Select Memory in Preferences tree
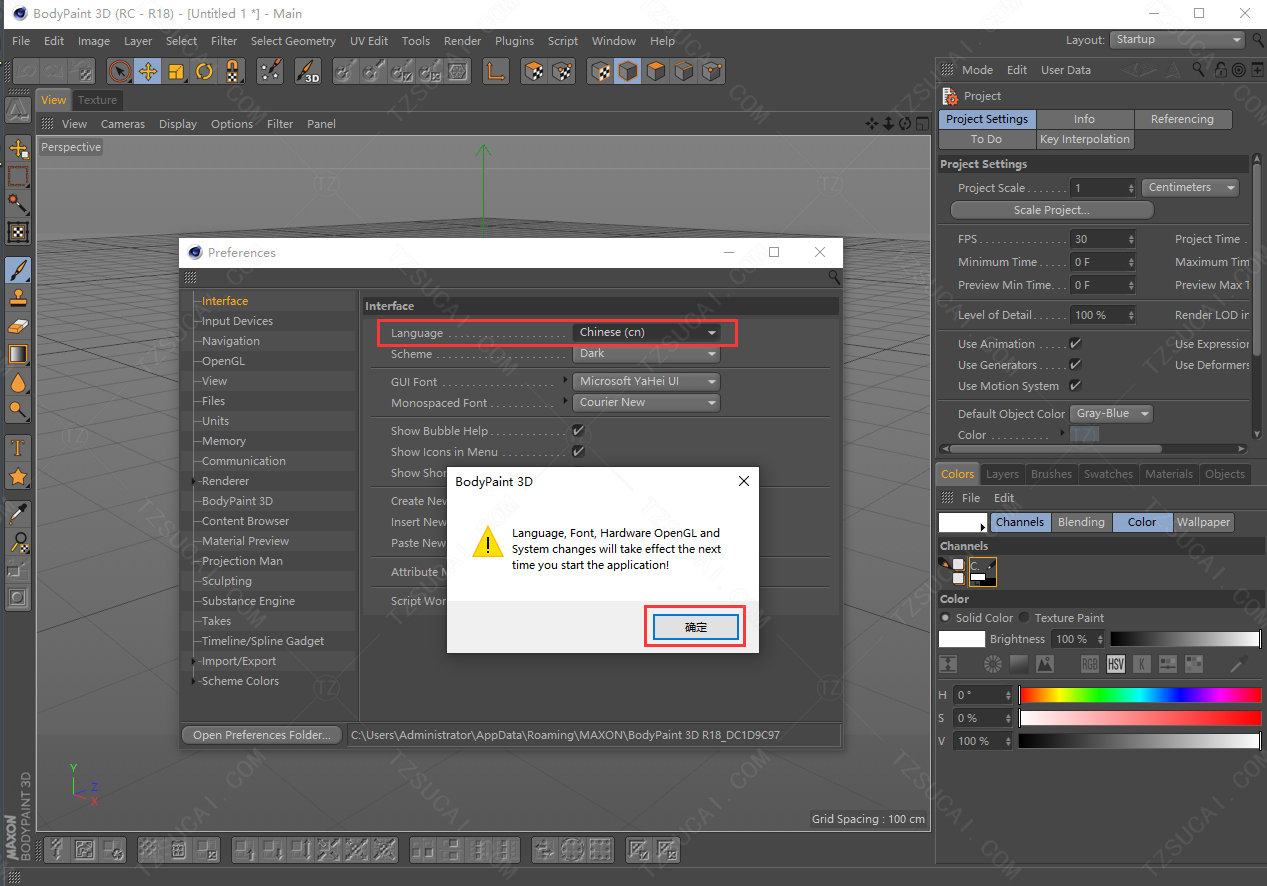 click(x=224, y=441)
